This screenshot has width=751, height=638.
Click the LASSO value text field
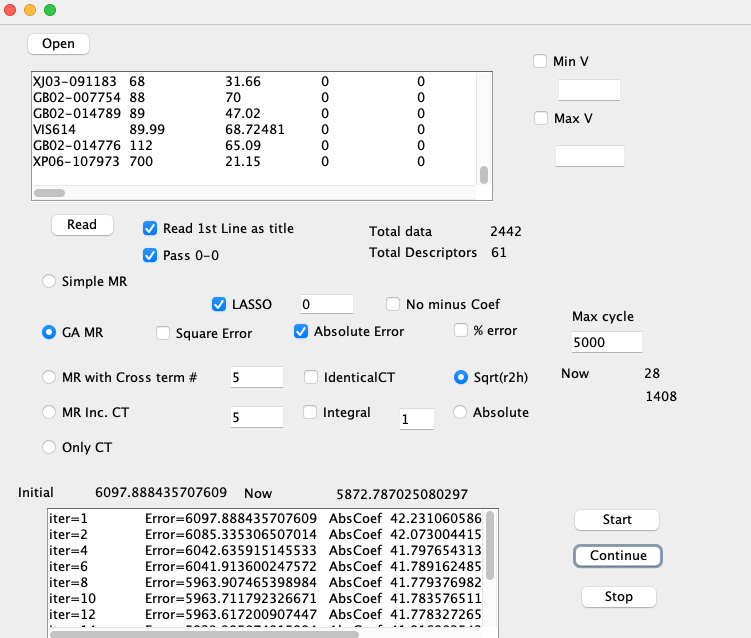(x=327, y=304)
